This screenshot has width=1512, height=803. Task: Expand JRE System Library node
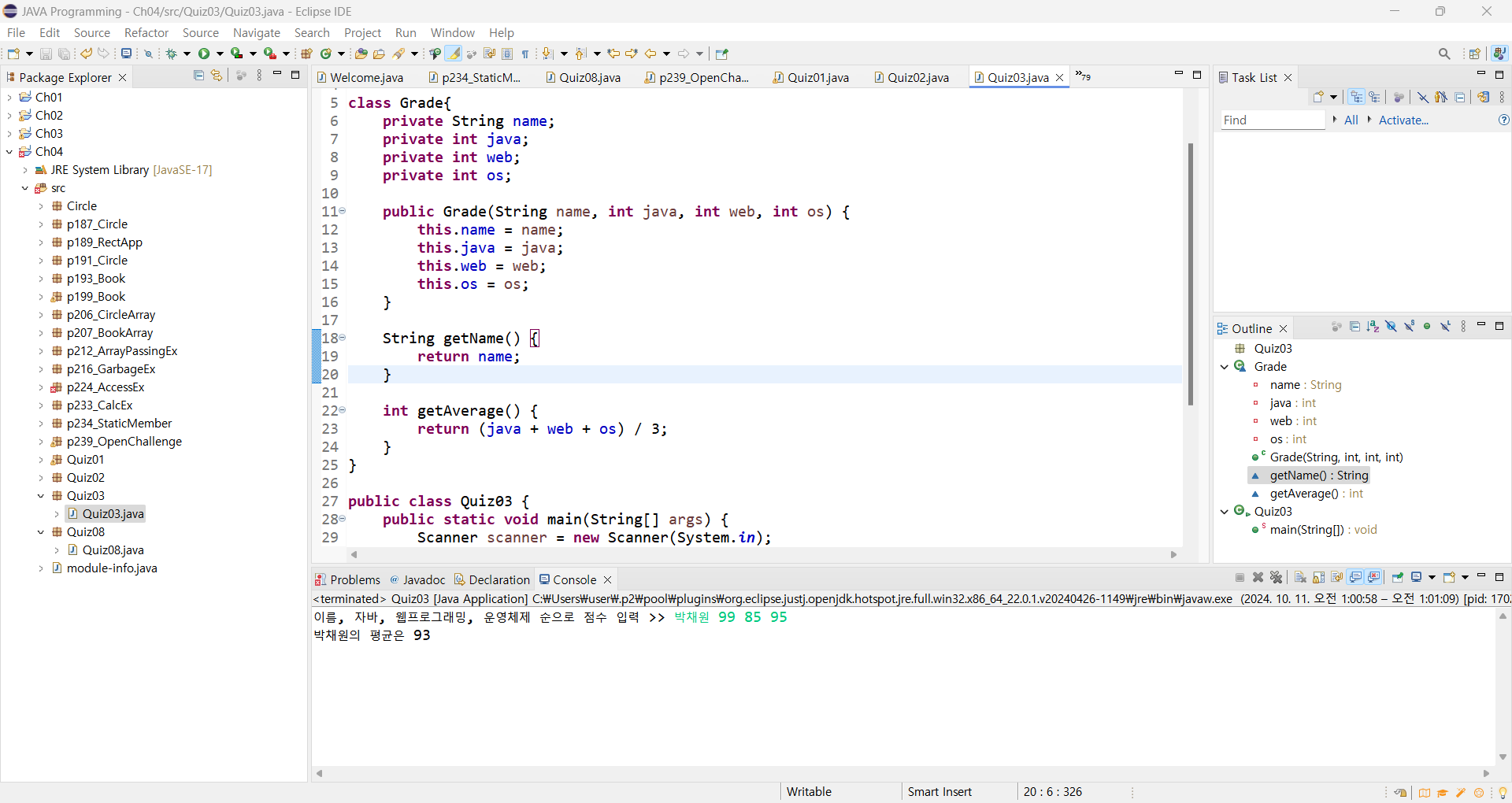[x=25, y=169]
